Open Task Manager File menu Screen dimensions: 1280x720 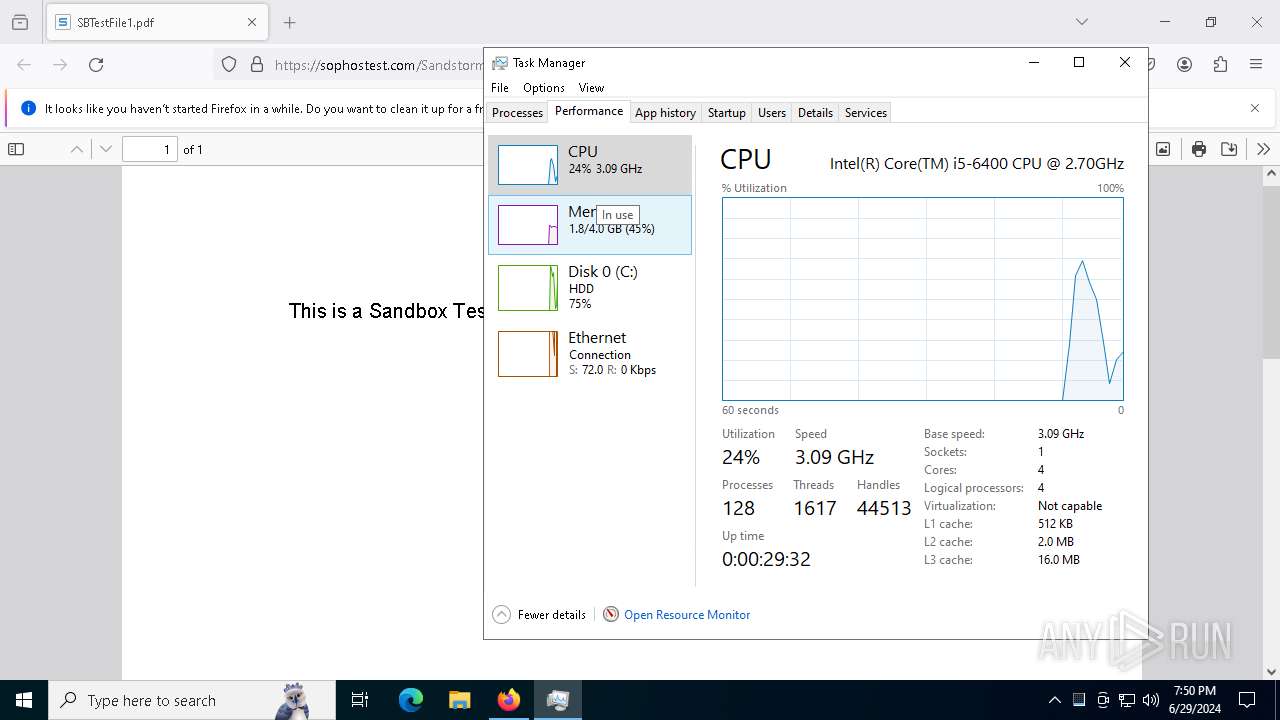[500, 88]
